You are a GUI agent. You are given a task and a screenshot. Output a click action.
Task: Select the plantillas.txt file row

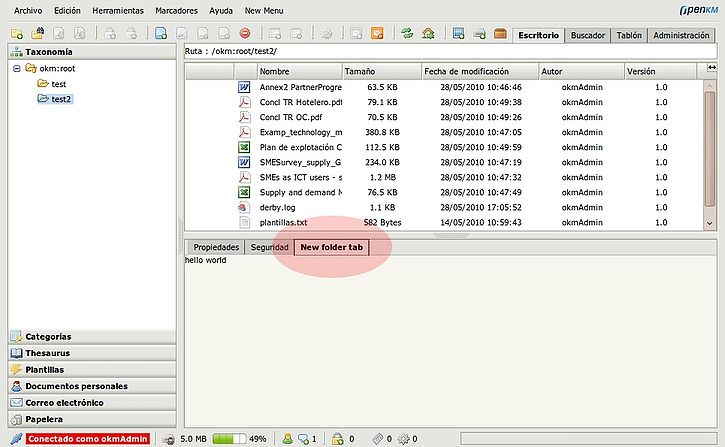coord(444,222)
